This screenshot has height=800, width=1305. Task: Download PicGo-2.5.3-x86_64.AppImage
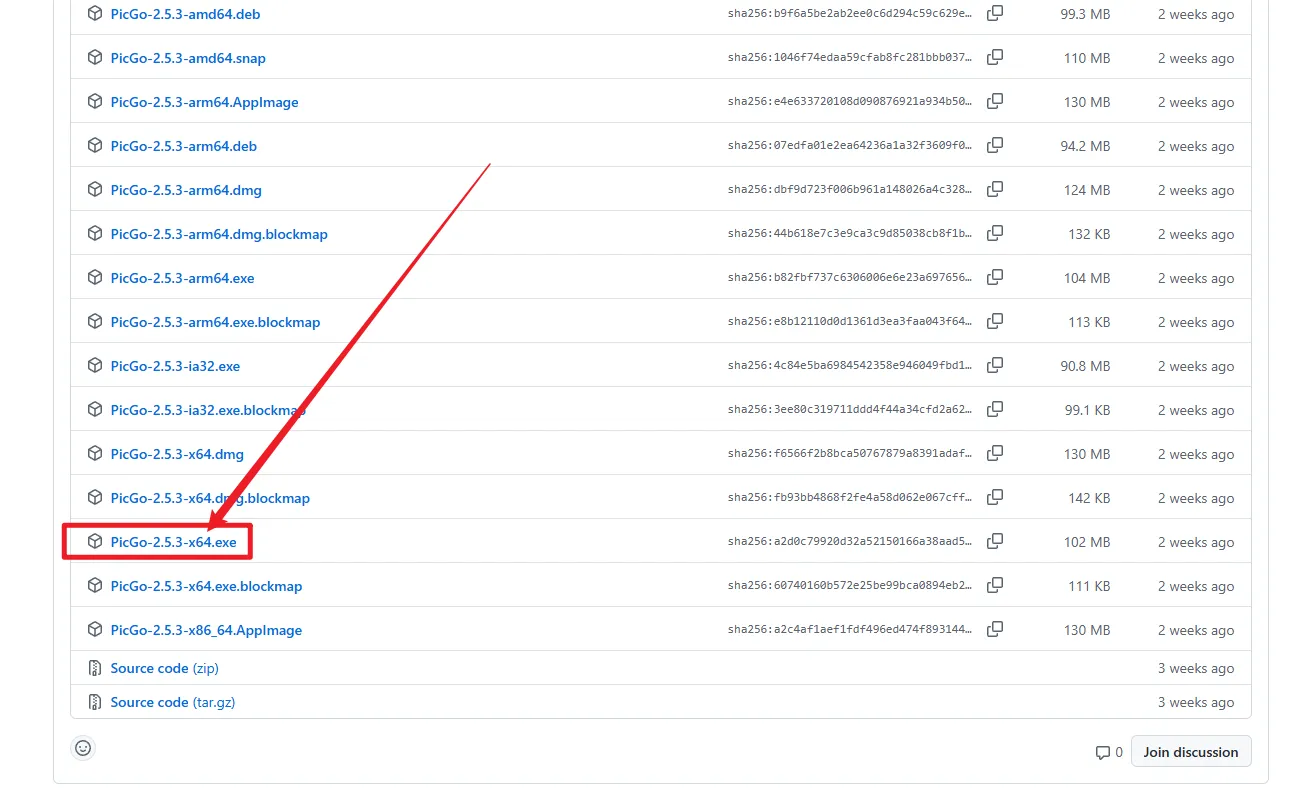pyautogui.click(x=206, y=630)
